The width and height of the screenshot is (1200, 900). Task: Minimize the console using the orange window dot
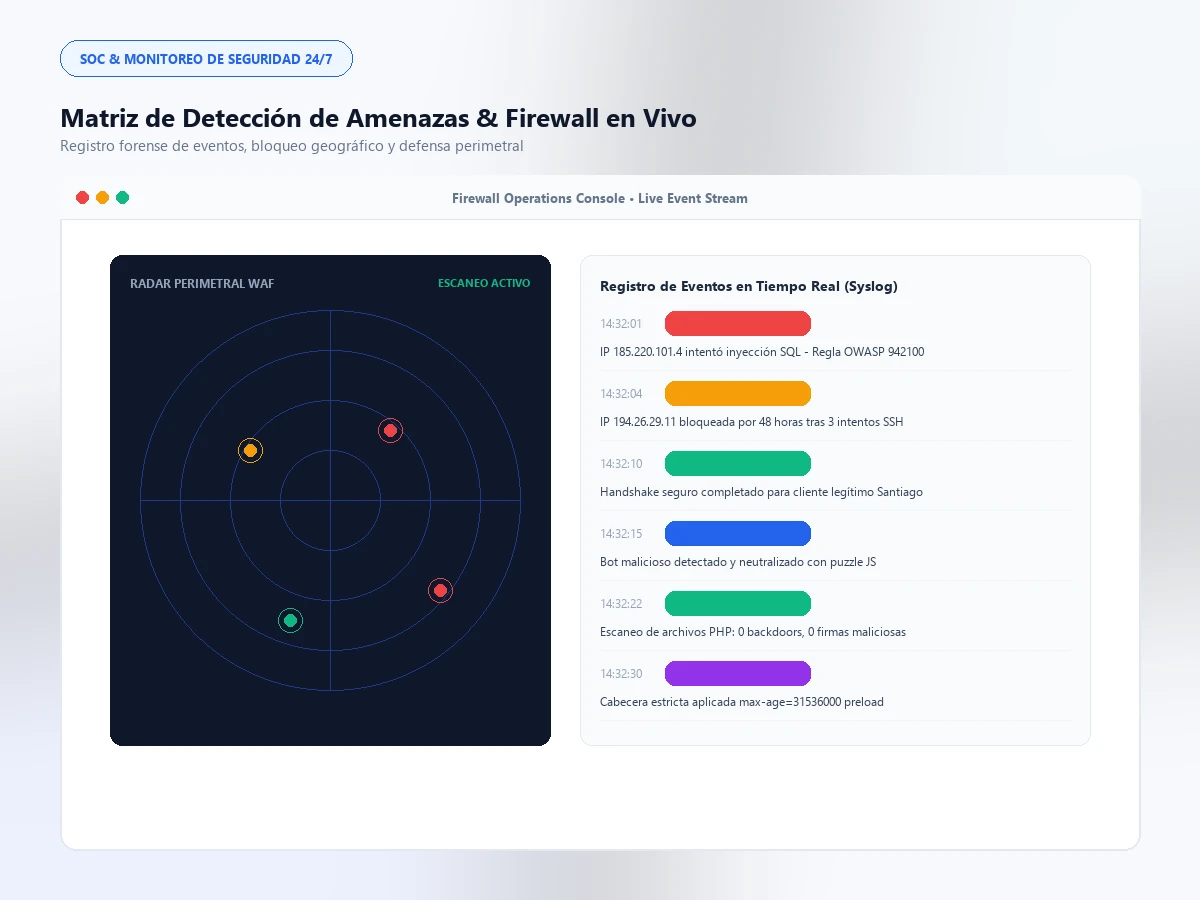point(102,198)
